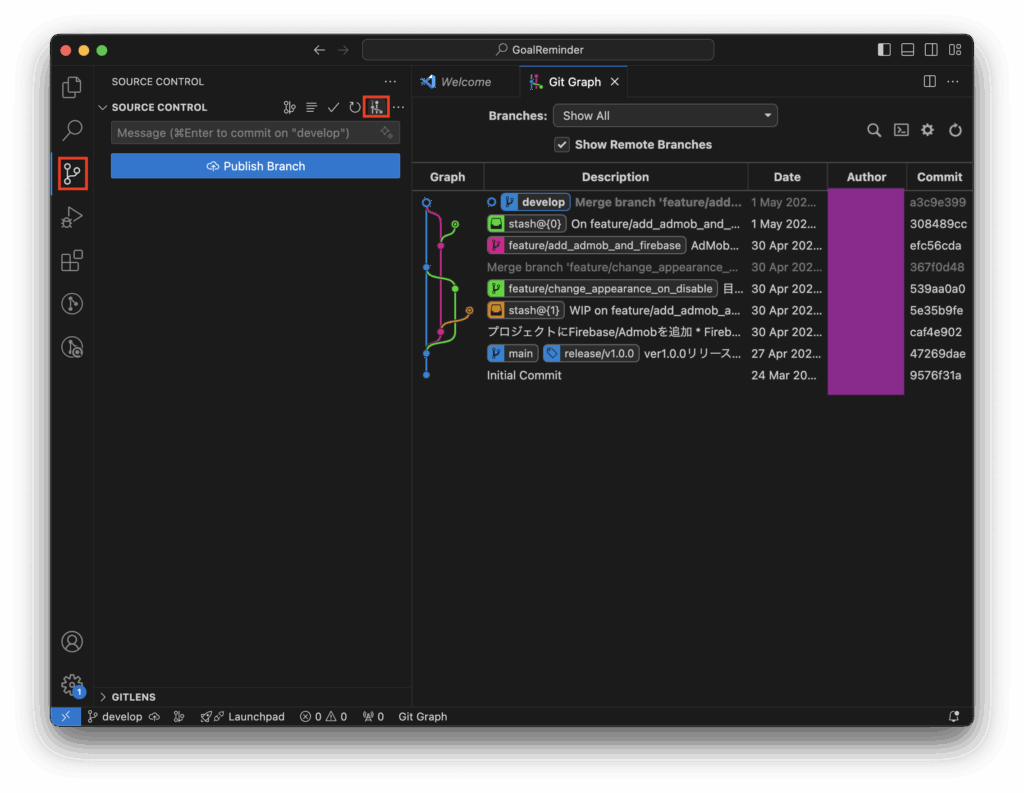Image resolution: width=1024 pixels, height=793 pixels.
Task: Open terminal icon in Git Graph toolbar
Action: point(901,130)
